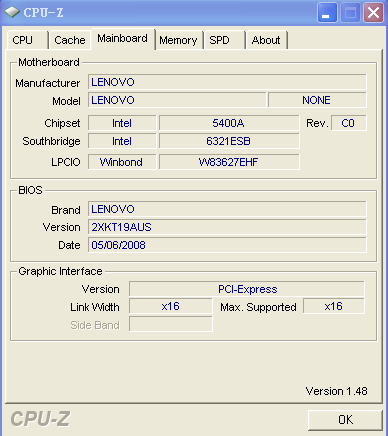Click the Max. Supported label
388x436 pixels.
258,307
